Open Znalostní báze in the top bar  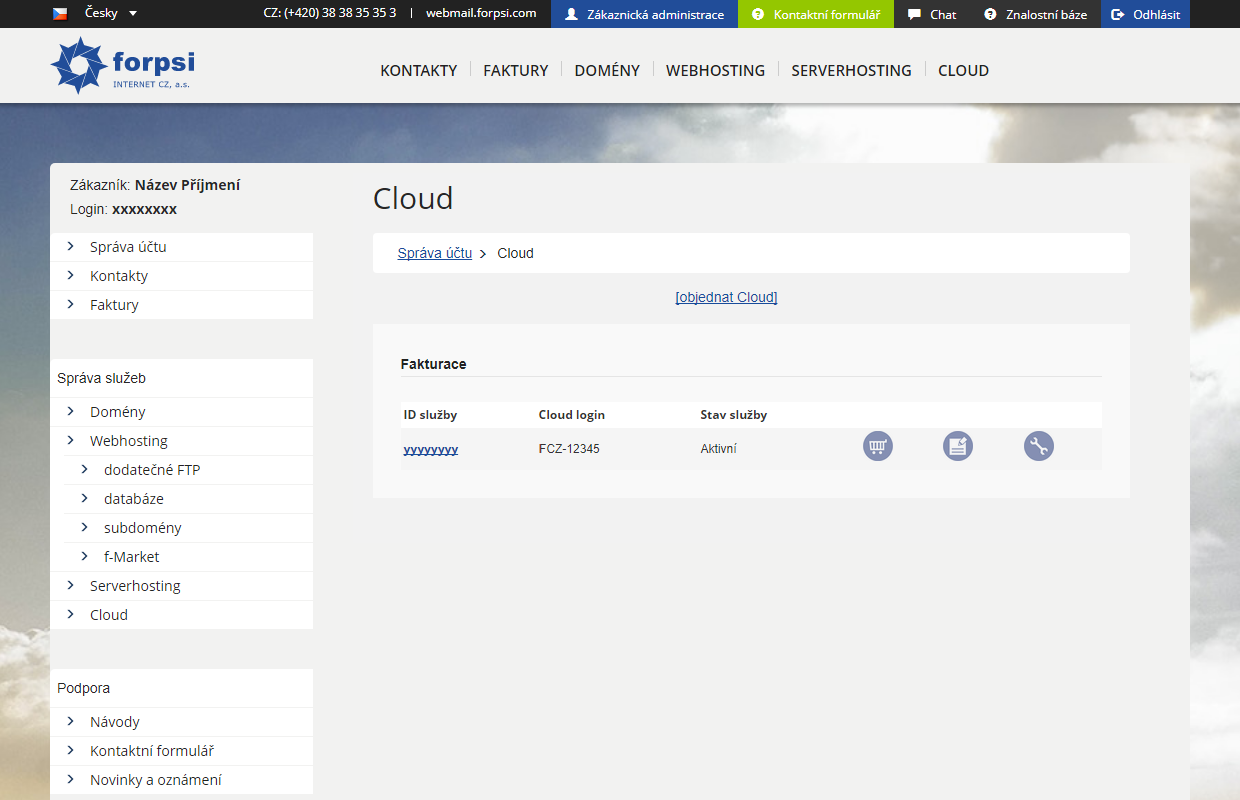coord(1035,14)
